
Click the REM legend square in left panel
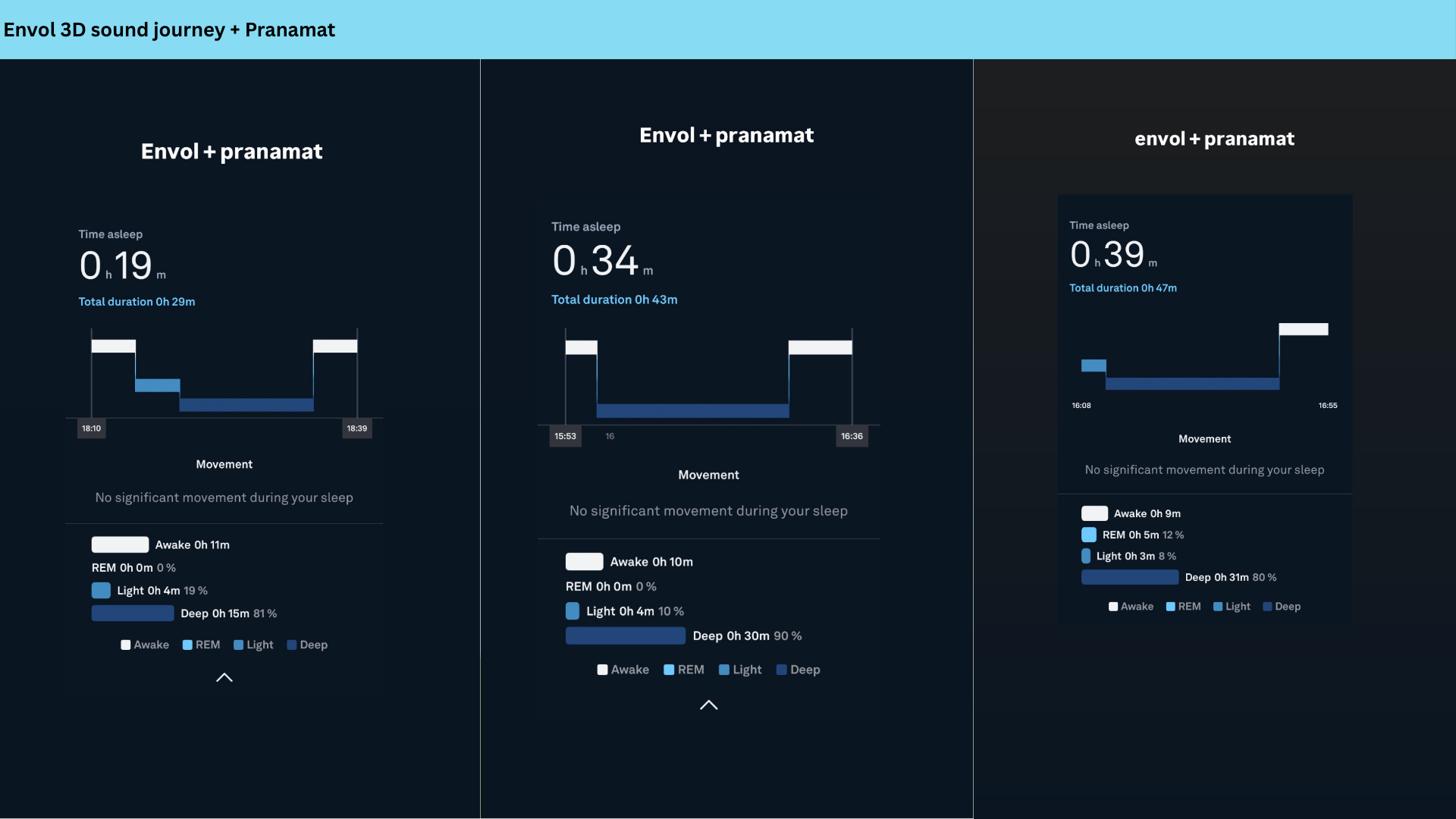187,645
